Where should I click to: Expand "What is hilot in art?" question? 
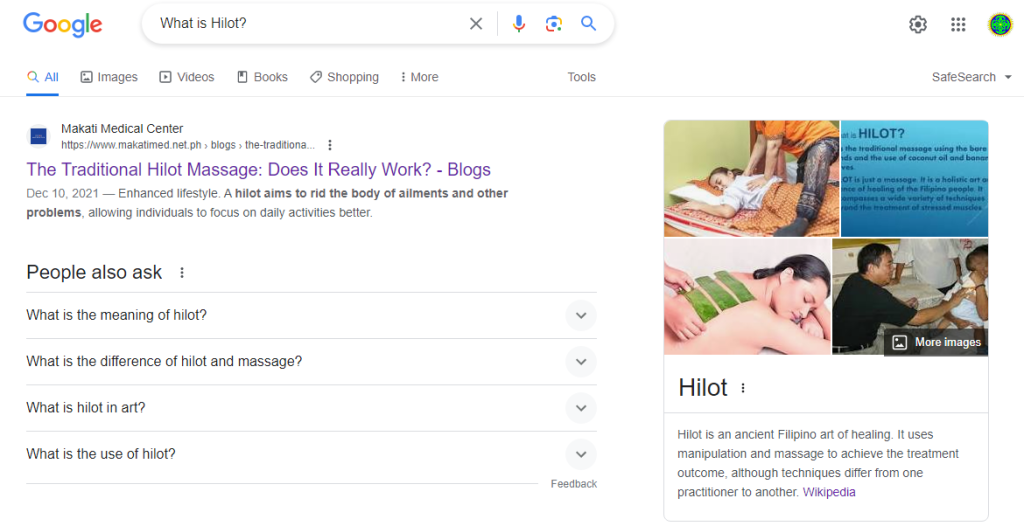pos(580,408)
